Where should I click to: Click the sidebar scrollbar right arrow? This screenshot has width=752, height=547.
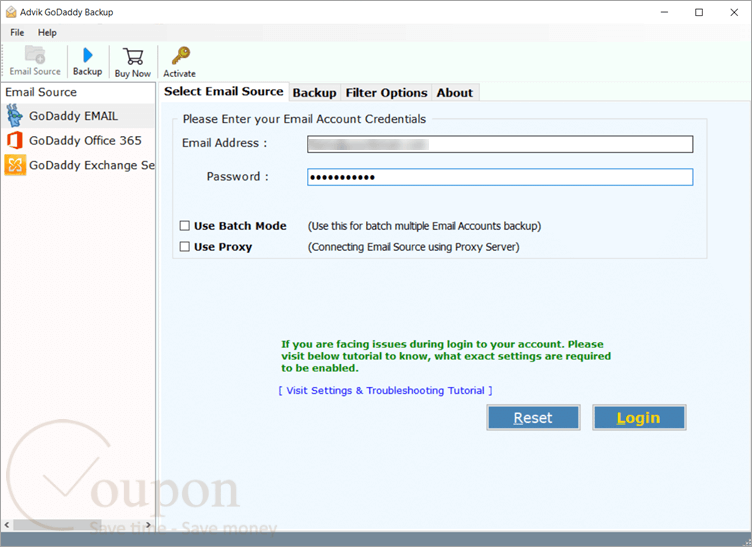[149, 524]
